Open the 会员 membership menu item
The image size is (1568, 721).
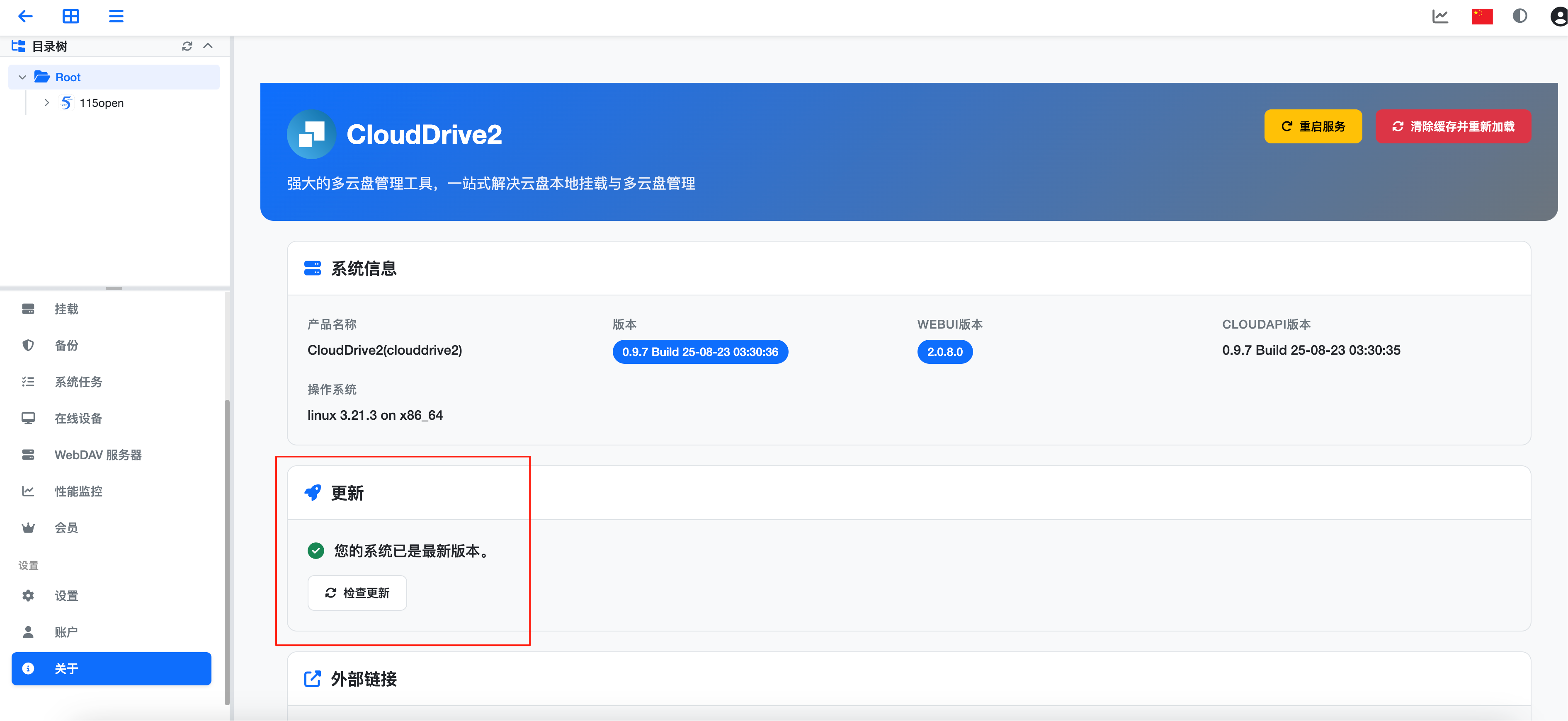(66, 527)
